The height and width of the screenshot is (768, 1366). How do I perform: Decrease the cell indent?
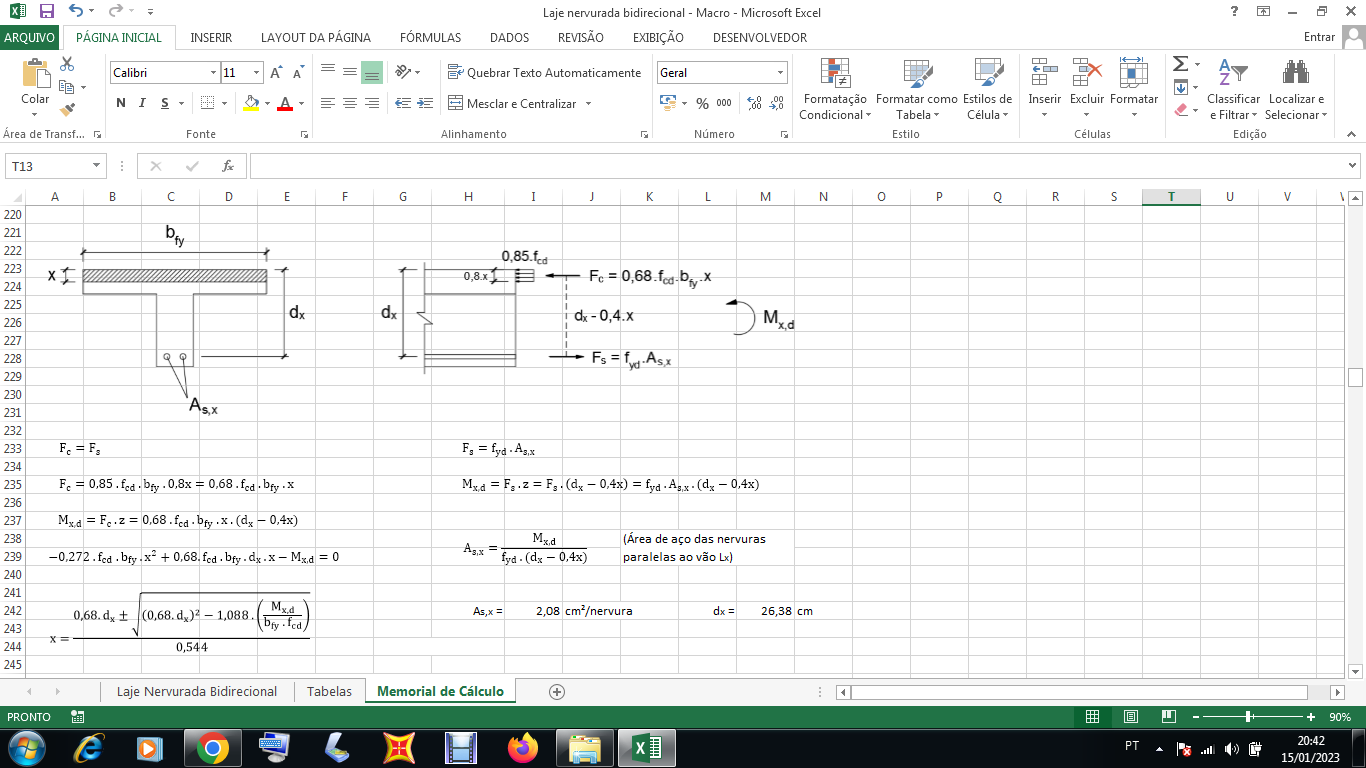[x=403, y=103]
